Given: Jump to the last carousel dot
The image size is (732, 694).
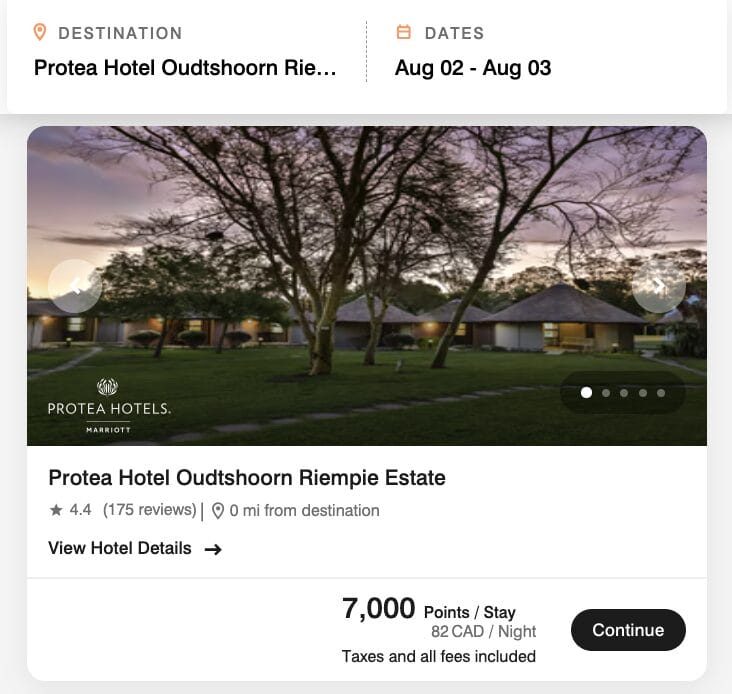Looking at the screenshot, I should (x=661, y=393).
